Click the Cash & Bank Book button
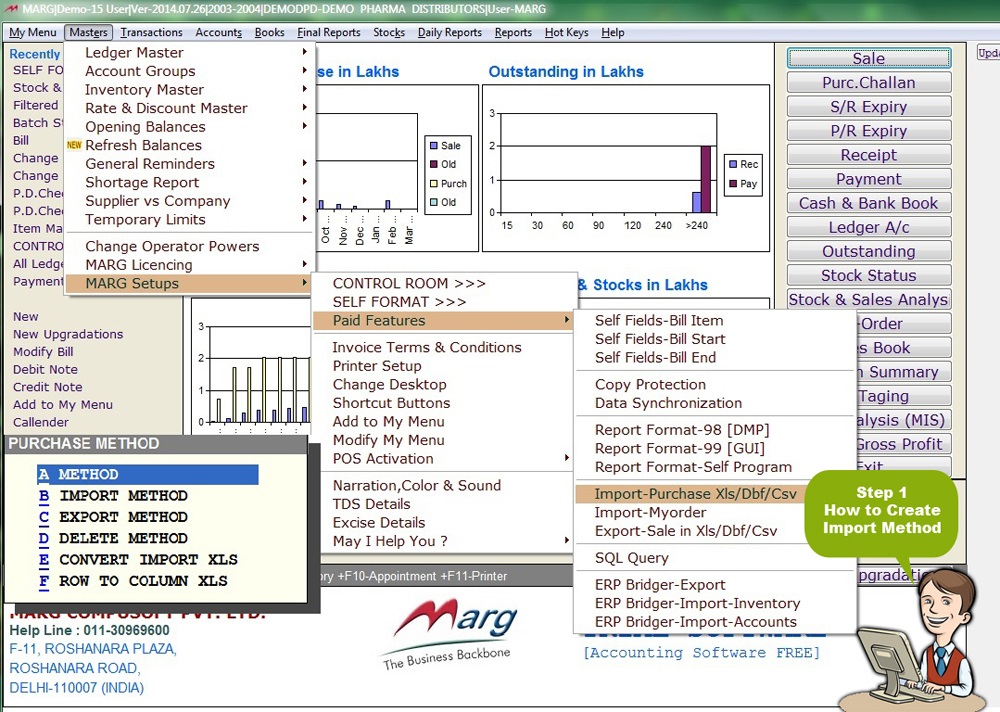Viewport: 1000px width, 712px height. click(x=869, y=203)
